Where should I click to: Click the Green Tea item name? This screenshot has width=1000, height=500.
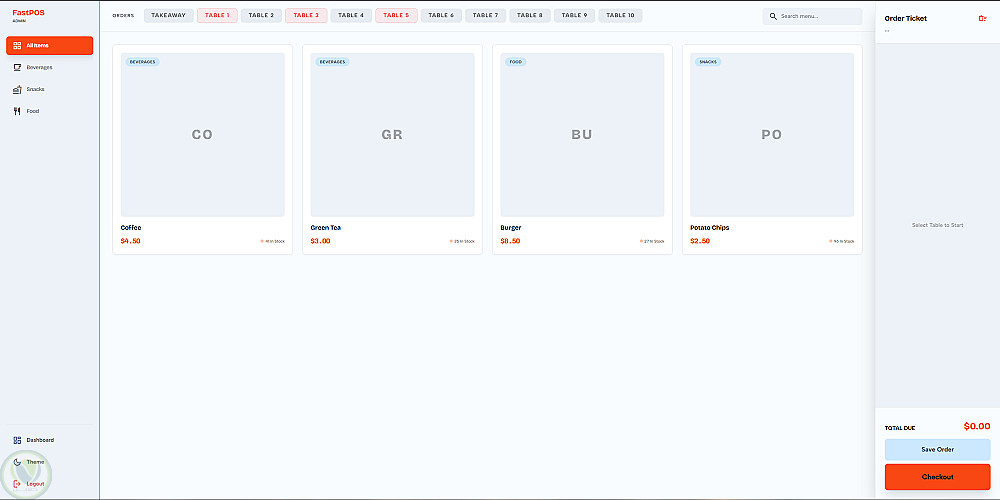point(327,228)
